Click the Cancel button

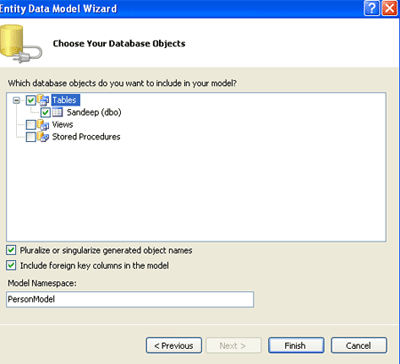pos(359,345)
